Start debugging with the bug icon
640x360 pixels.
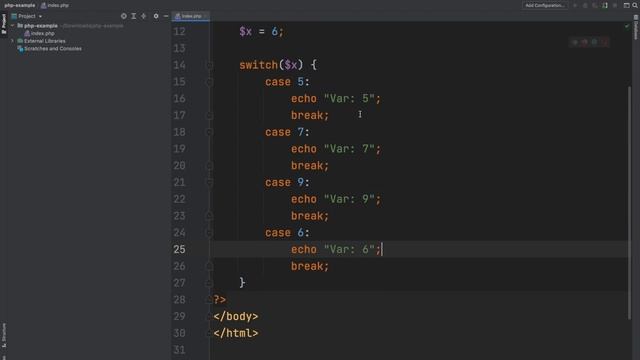585,5
